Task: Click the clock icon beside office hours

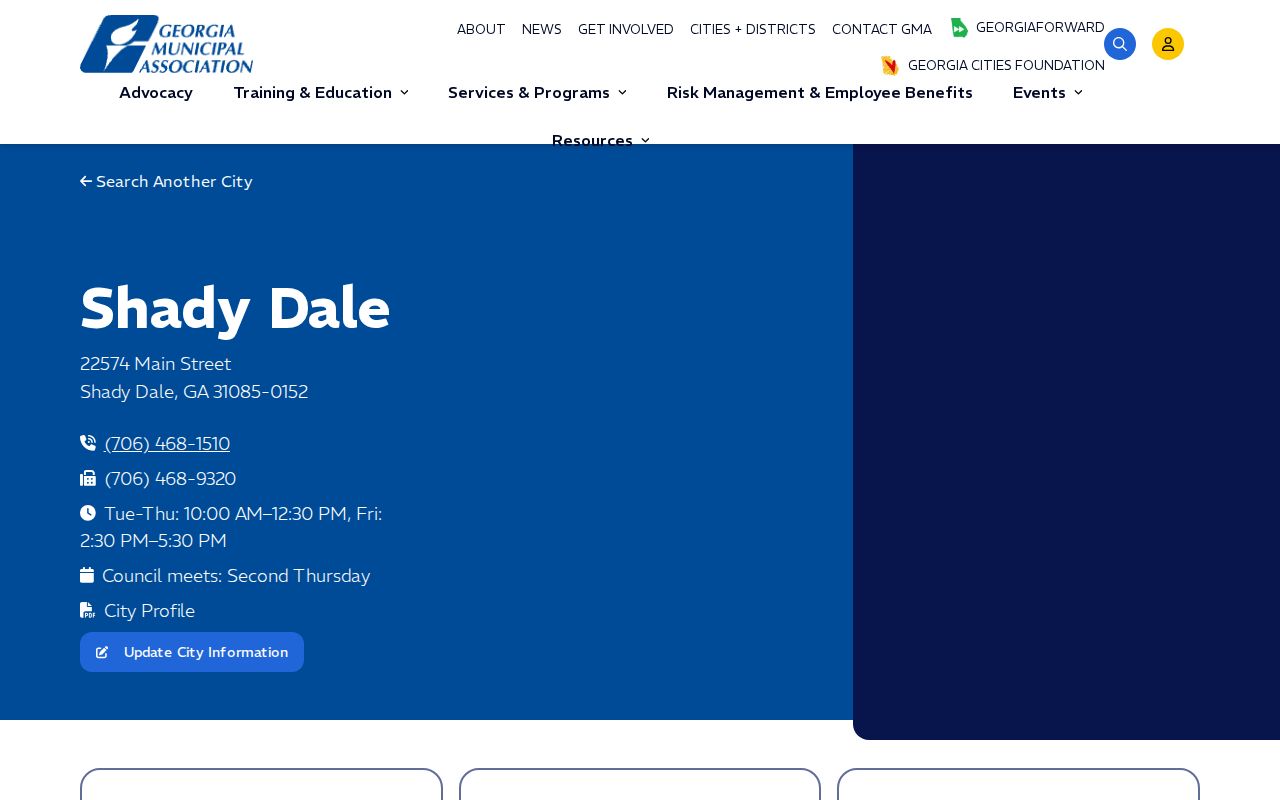Action: coord(88,513)
